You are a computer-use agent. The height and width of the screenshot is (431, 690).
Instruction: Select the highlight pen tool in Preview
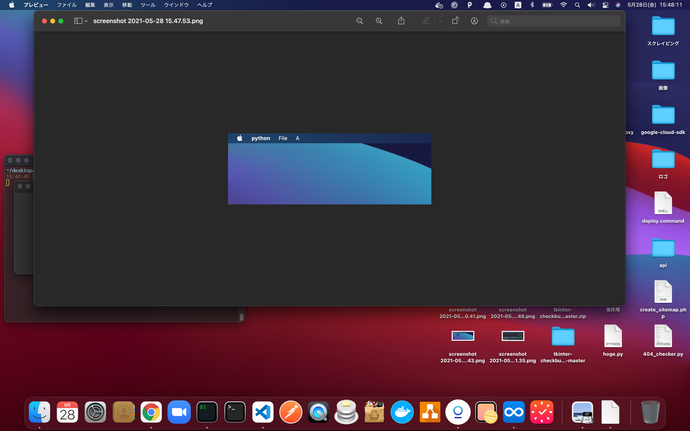tap(426, 21)
